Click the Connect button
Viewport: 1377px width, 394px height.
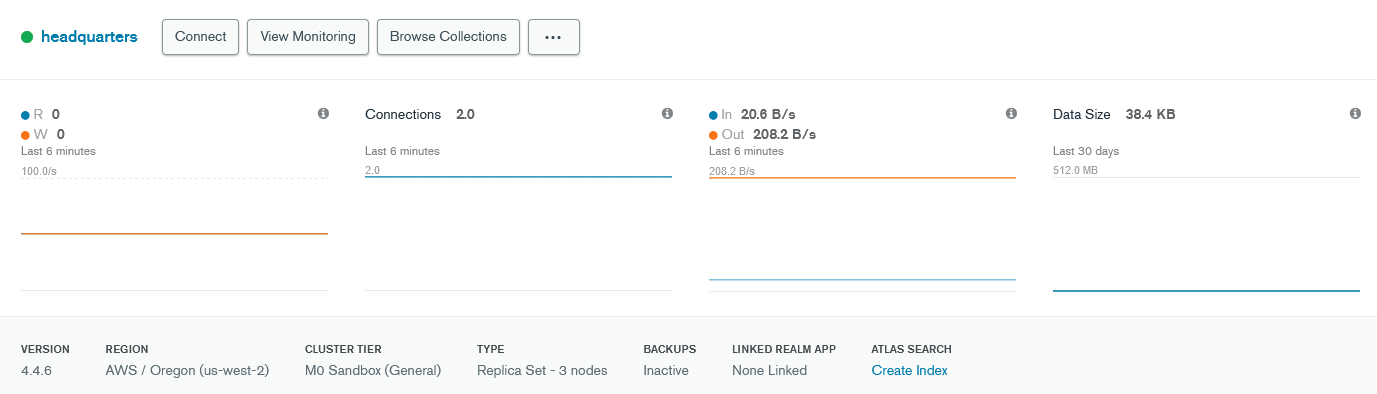(x=200, y=37)
